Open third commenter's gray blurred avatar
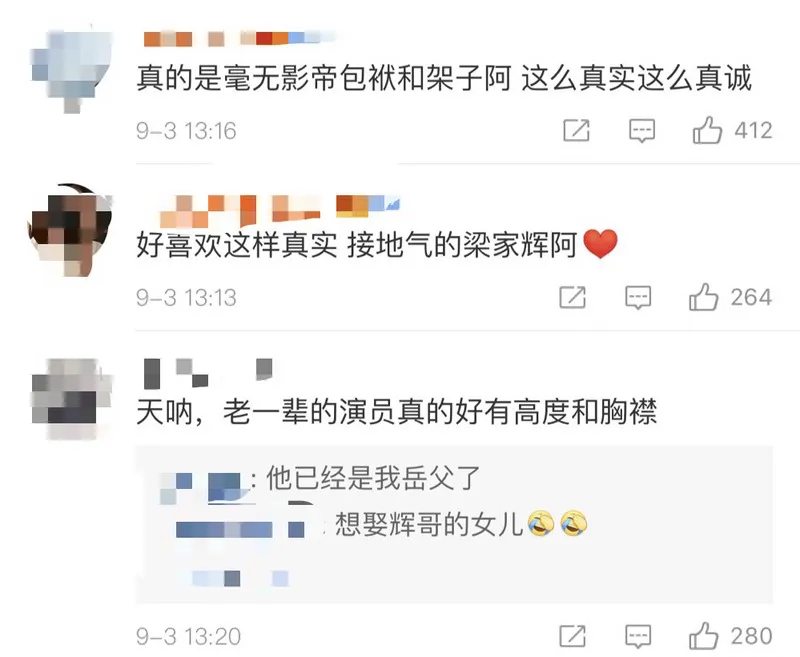 (x=71, y=399)
